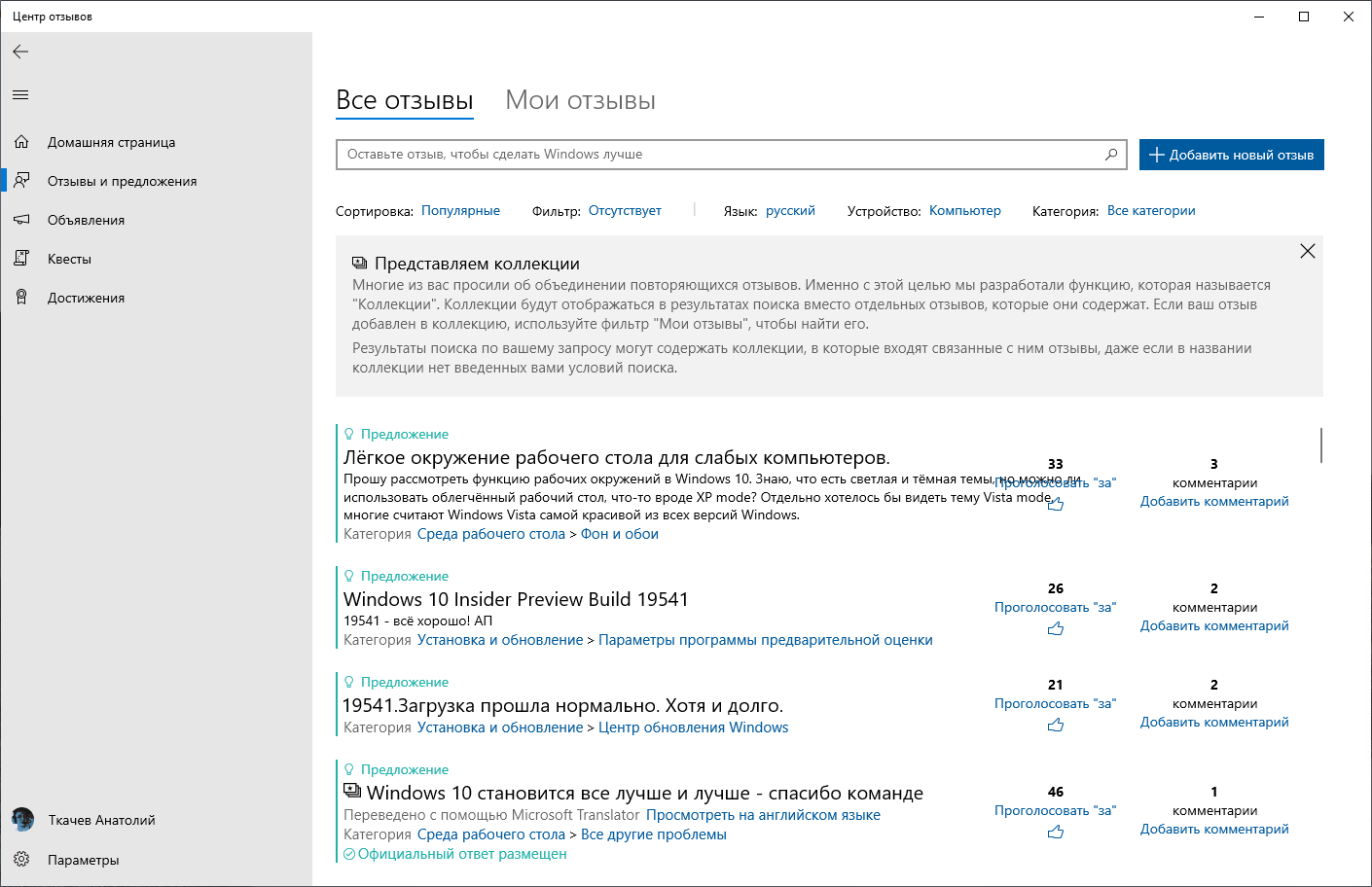Click the Все другие проблемы category link
The width and height of the screenshot is (1372, 887).
pos(654,834)
